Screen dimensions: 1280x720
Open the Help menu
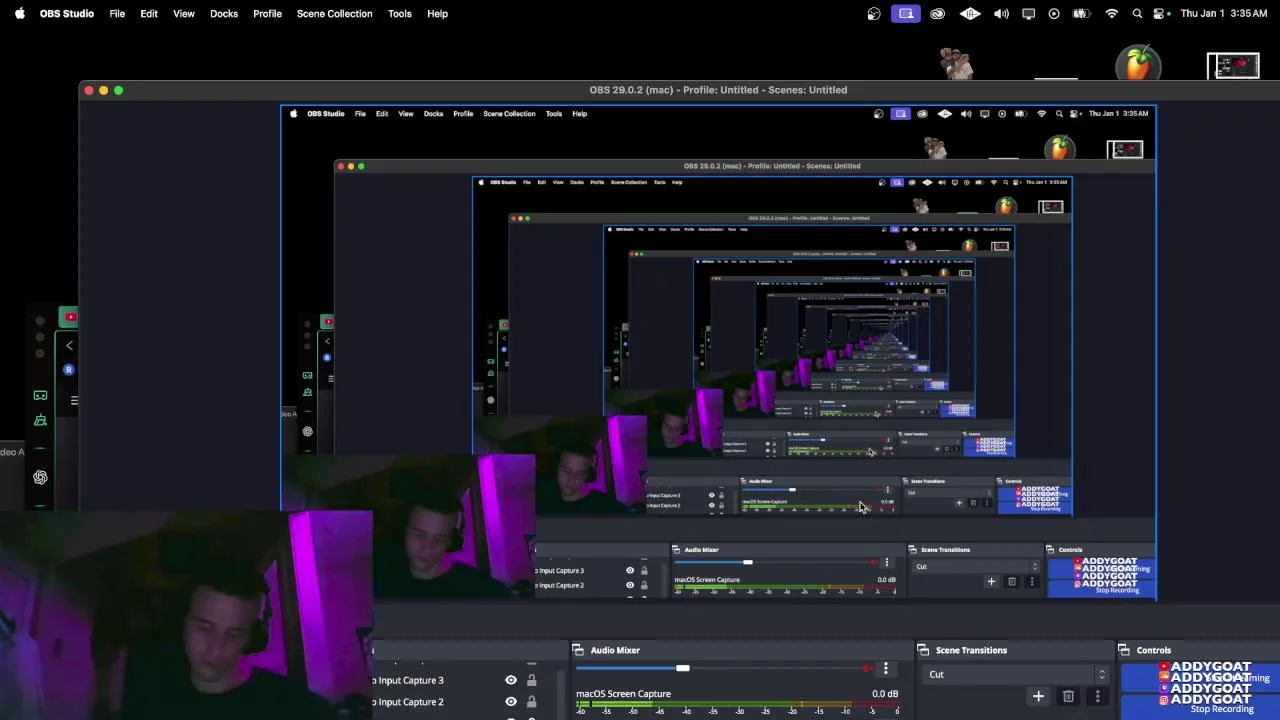437,14
